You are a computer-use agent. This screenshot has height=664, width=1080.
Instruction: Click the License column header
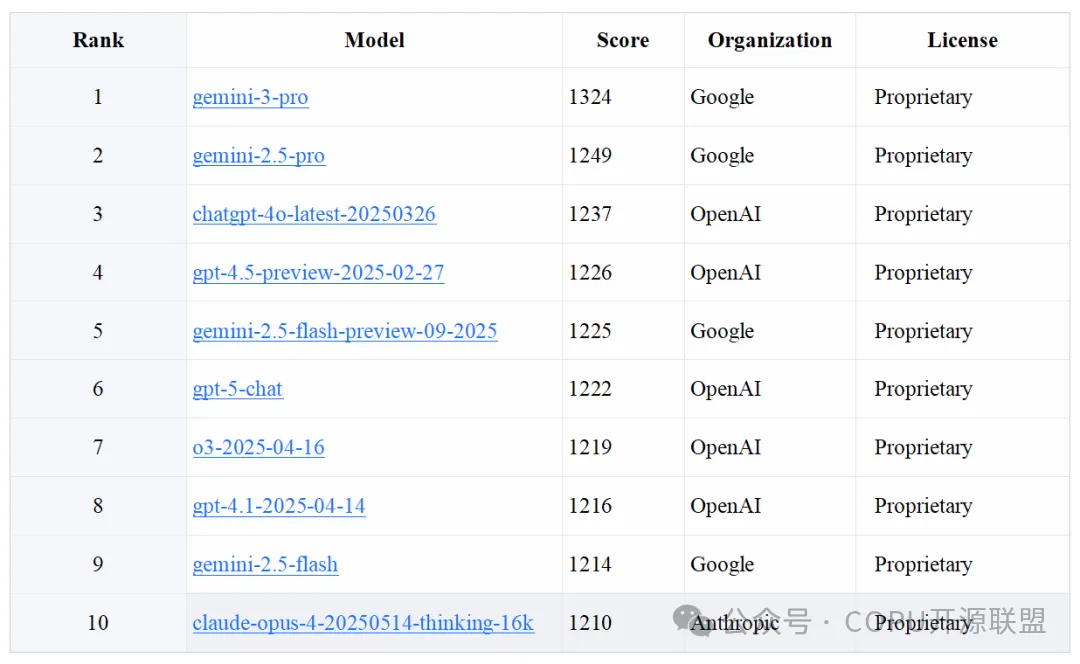coord(961,41)
